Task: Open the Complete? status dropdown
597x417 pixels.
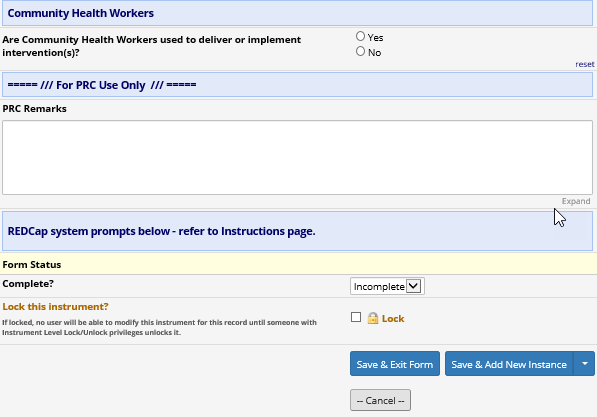Action: click(387, 286)
